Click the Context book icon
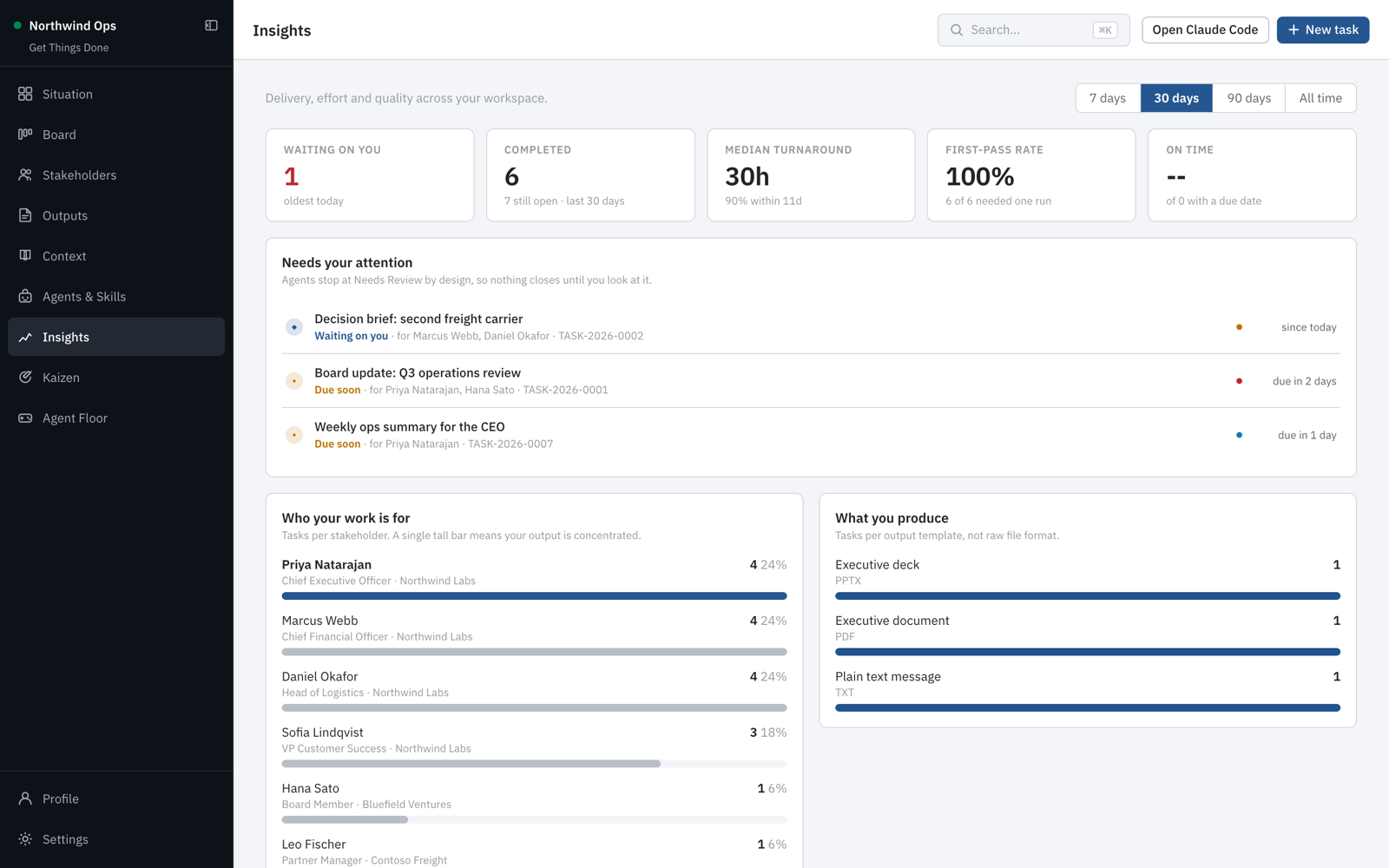The height and width of the screenshot is (868, 1389). (25, 256)
